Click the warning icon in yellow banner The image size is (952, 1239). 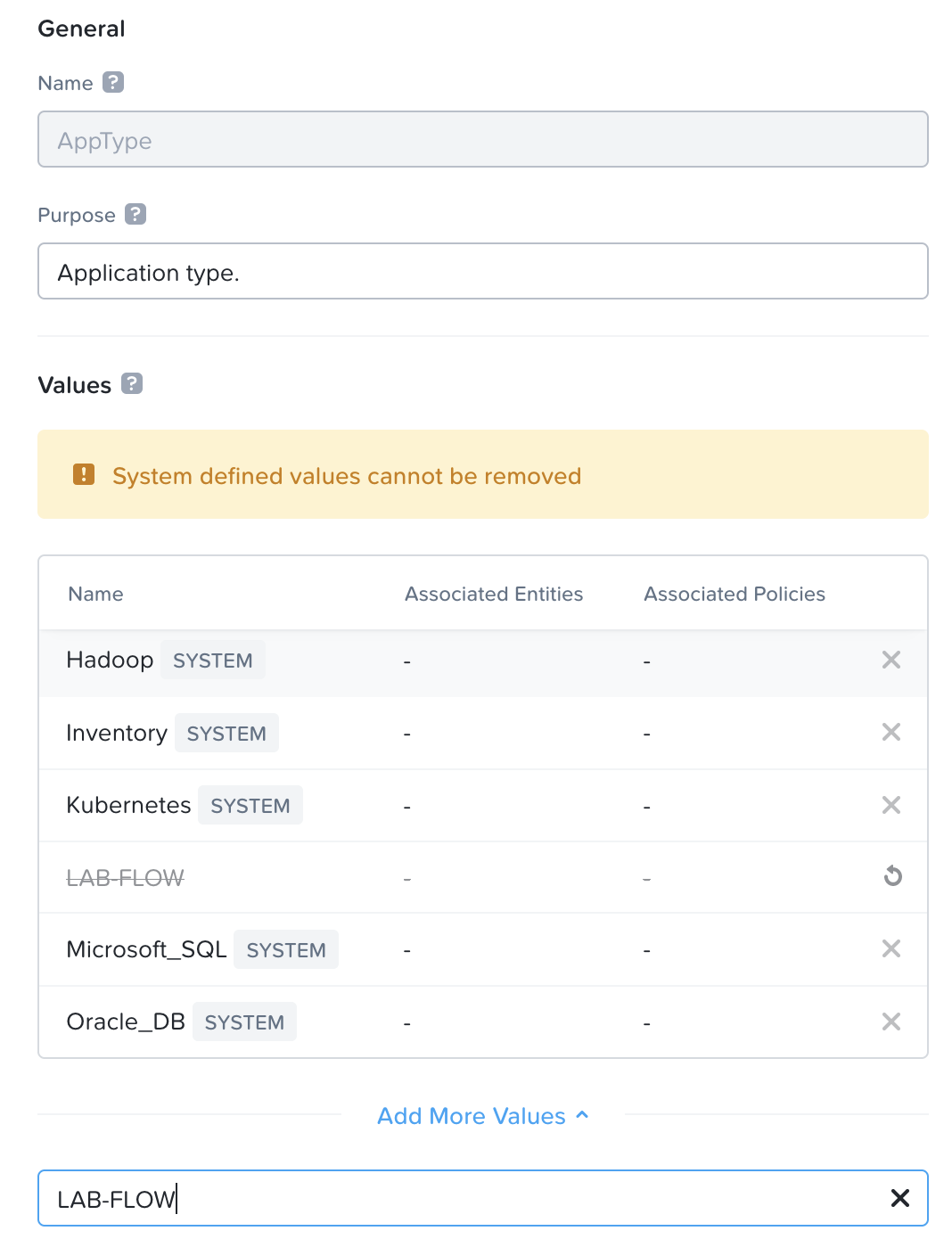click(84, 474)
